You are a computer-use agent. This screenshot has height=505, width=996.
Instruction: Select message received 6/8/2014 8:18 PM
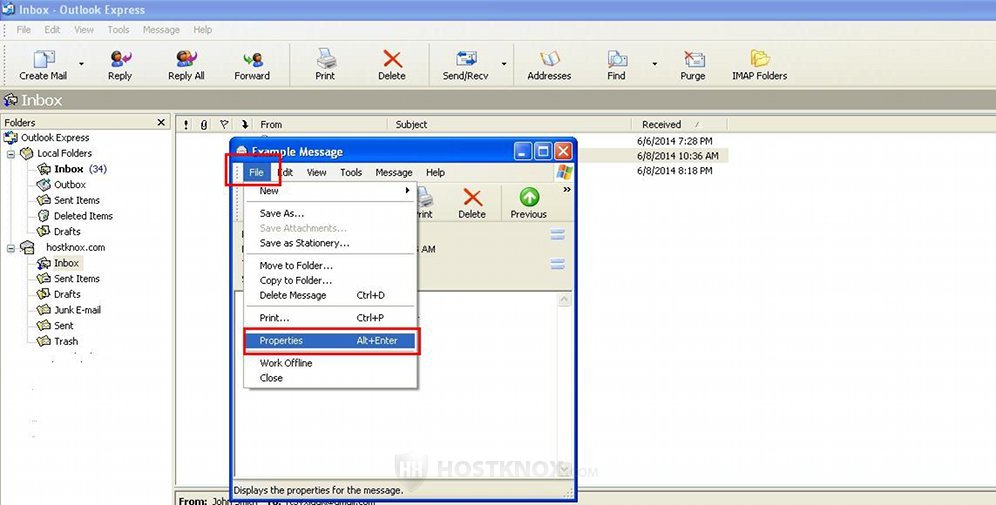tap(675, 170)
